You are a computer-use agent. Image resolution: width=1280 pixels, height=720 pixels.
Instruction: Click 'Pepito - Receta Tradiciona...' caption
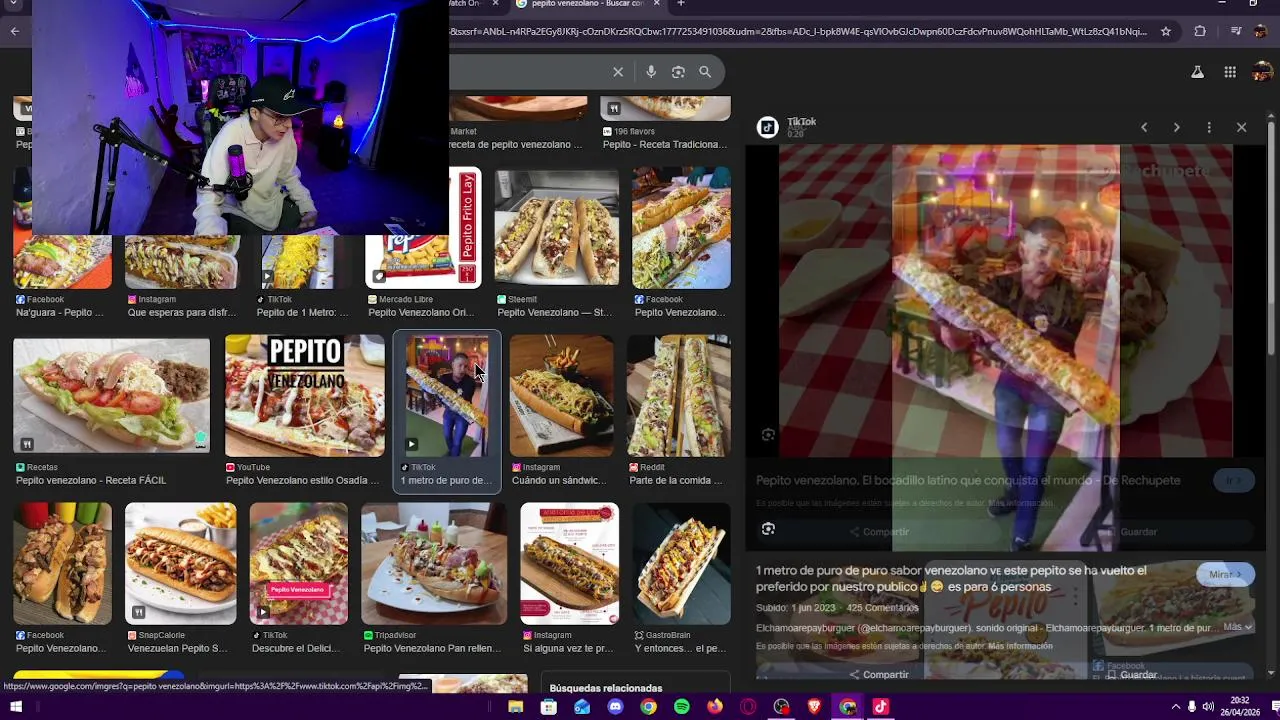[x=665, y=144]
